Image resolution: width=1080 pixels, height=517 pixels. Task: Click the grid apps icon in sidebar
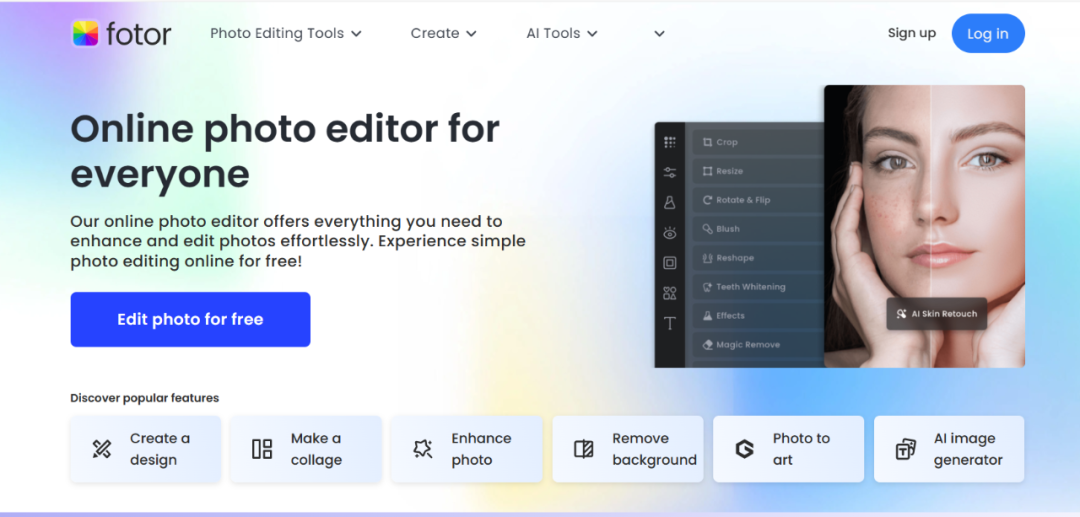point(670,142)
